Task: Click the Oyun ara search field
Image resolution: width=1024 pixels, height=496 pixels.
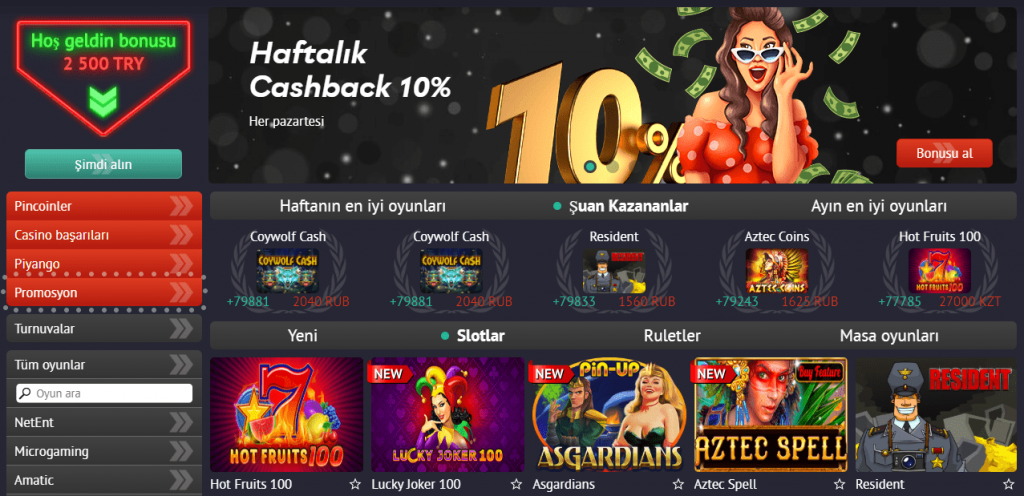Action: 104,394
